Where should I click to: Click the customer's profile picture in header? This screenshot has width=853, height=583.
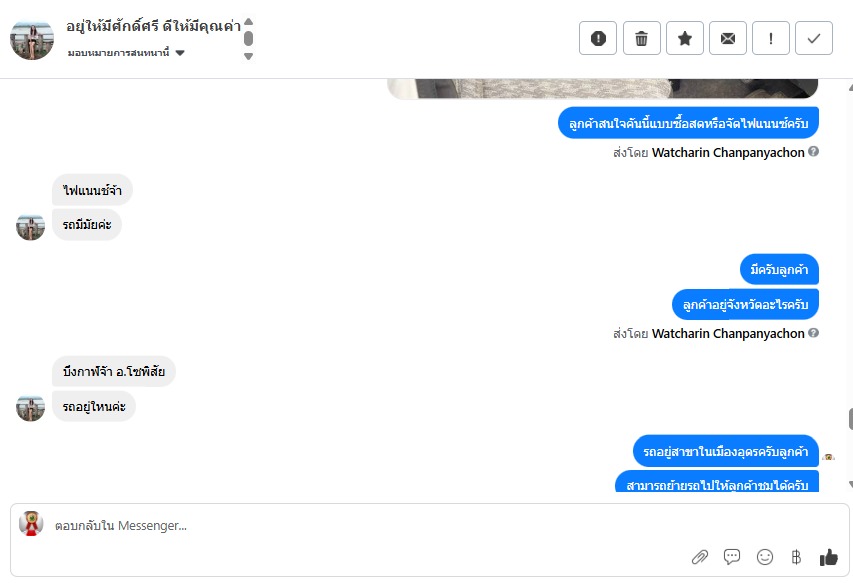(x=32, y=40)
